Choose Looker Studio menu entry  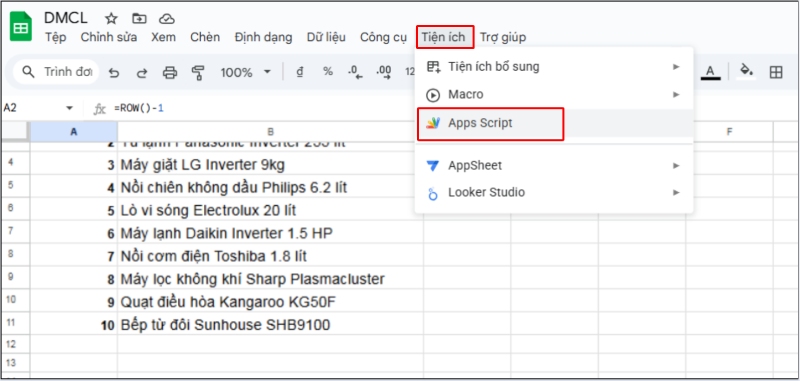pos(554,193)
